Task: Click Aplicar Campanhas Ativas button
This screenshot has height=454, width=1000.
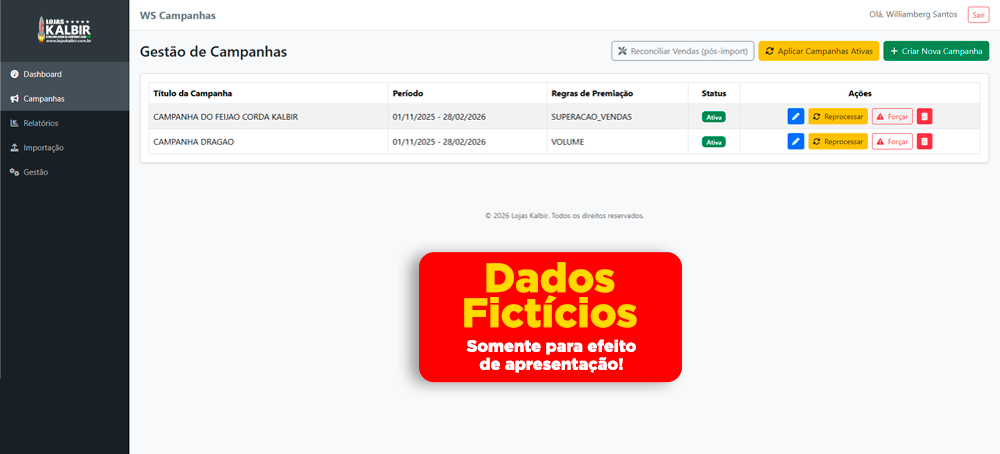Action: tap(819, 51)
